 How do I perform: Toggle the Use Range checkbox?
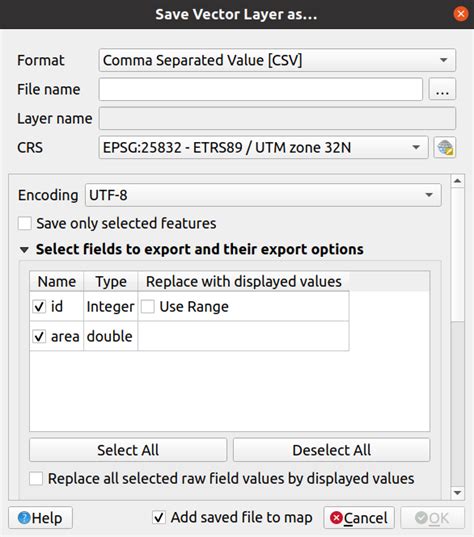pyautogui.click(x=148, y=307)
